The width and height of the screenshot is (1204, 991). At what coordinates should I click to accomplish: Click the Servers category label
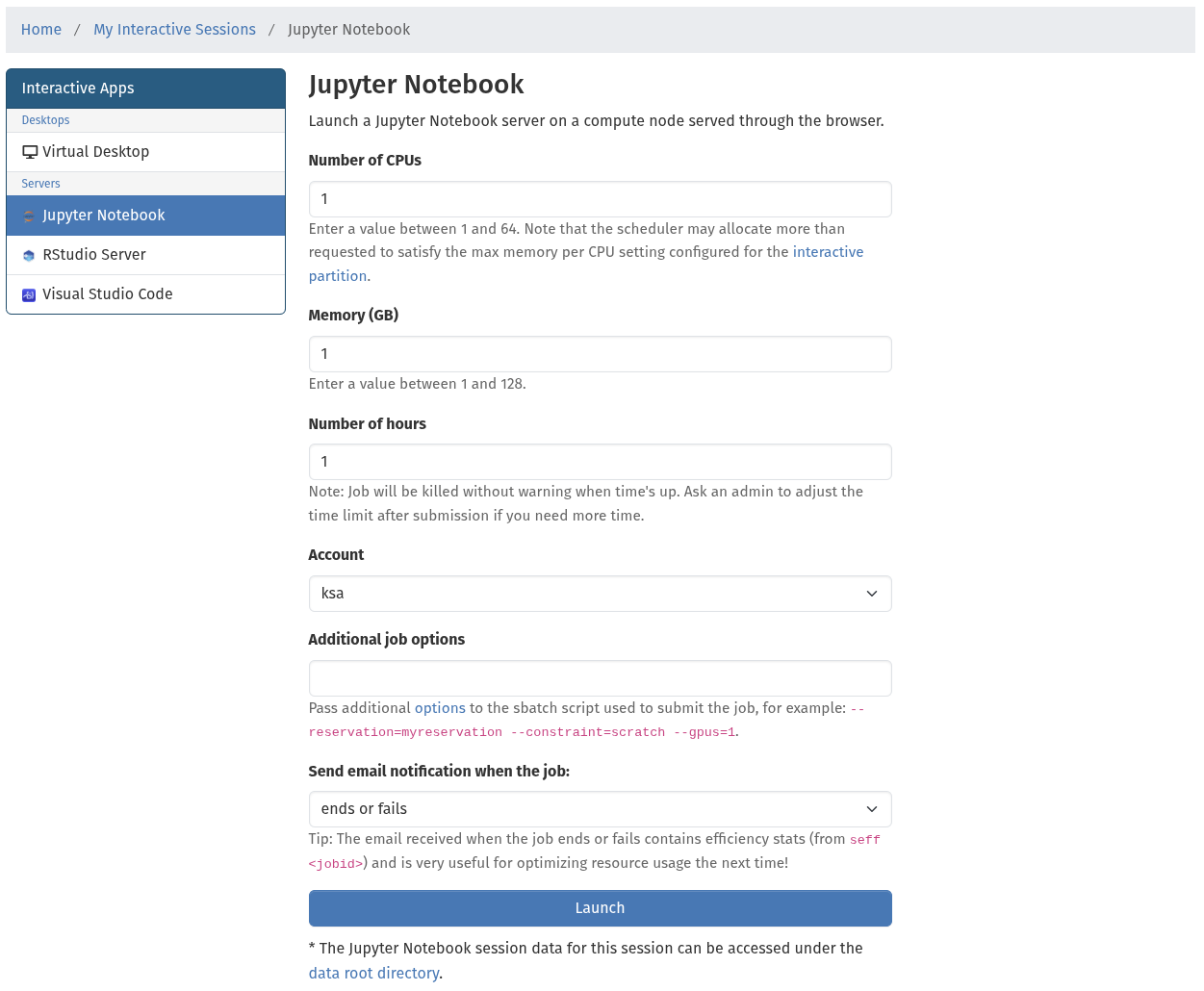point(40,184)
